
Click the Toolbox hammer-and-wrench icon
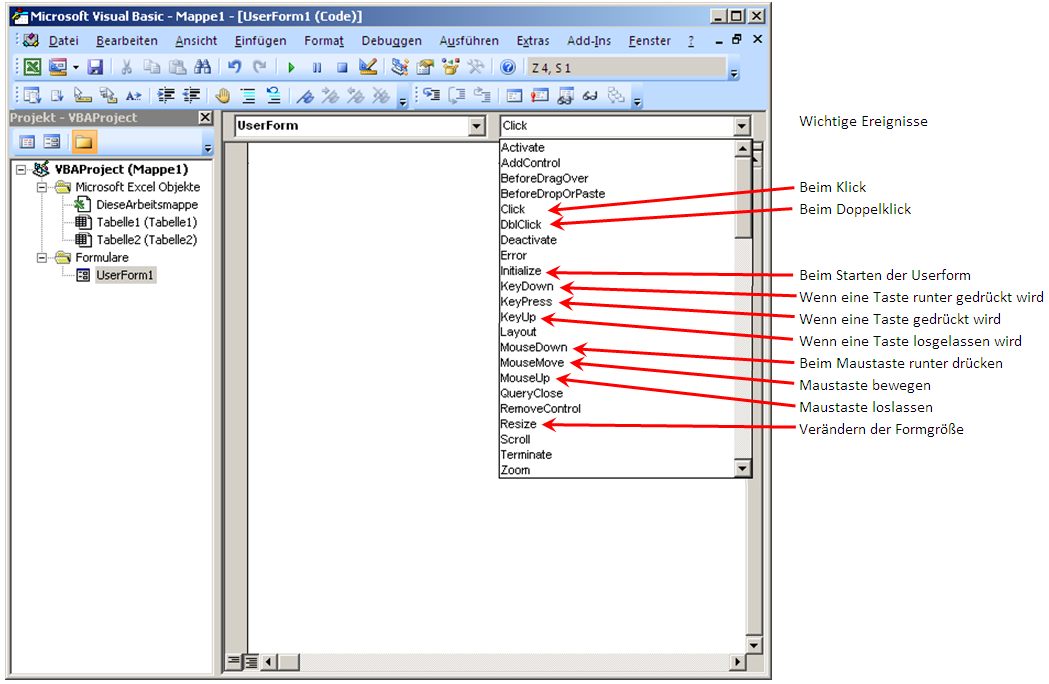(476, 67)
